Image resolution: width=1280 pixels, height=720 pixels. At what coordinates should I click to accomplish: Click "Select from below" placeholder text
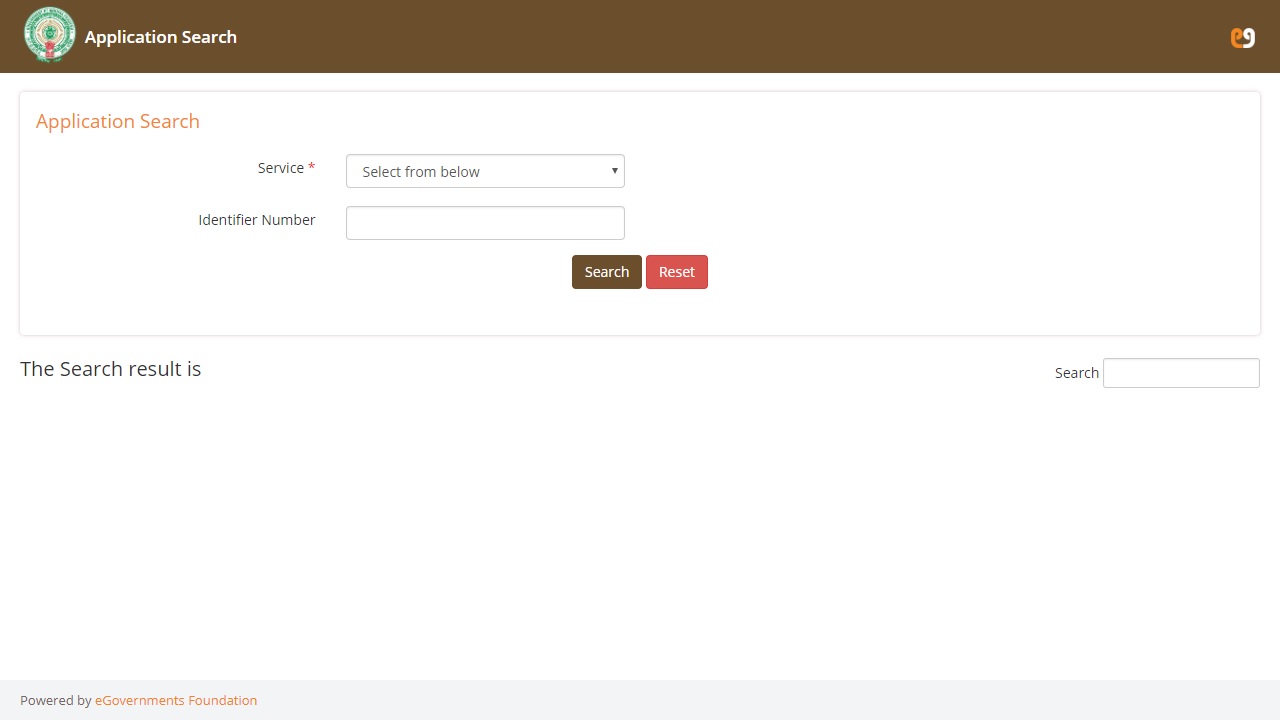pos(421,172)
